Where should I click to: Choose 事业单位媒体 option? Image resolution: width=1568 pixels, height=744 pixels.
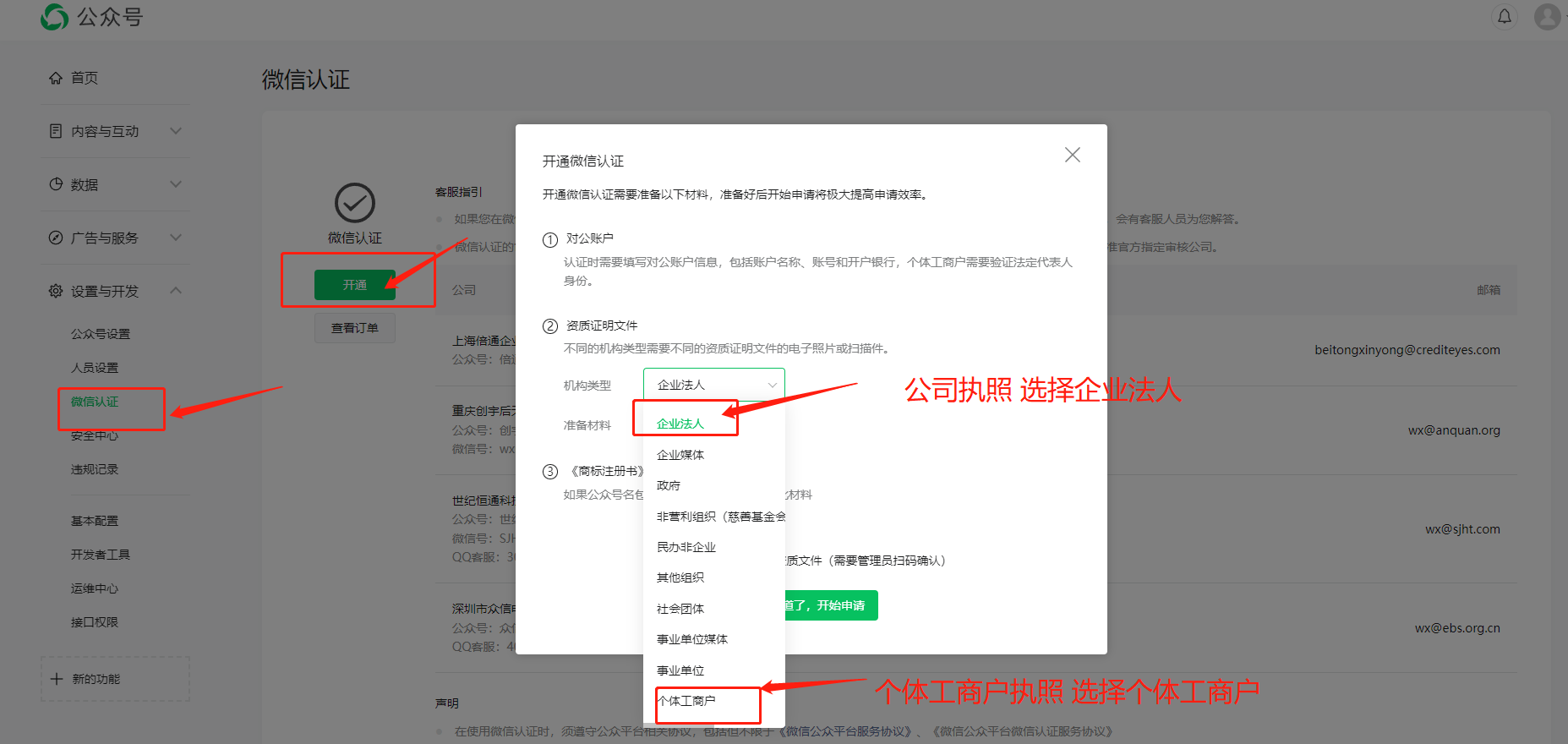click(x=714, y=639)
